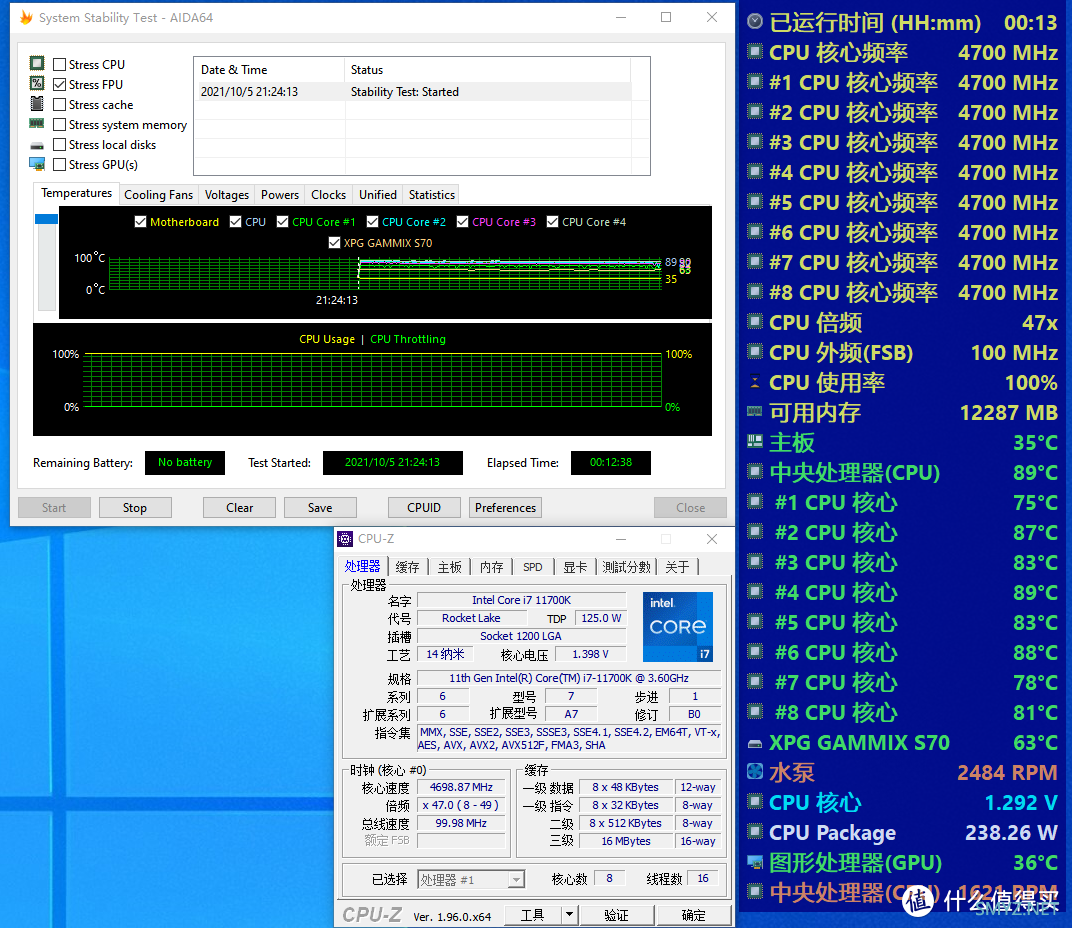
Task: Click the Stress cache chip icon
Action: pyautogui.click(x=37, y=104)
